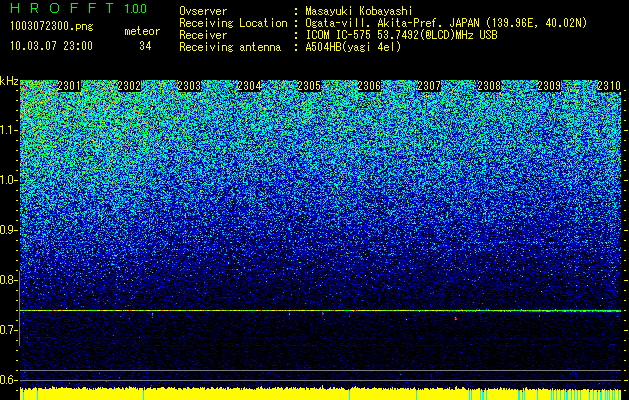Click the Receiver label
Screen dimensions: 629x400
203,35
